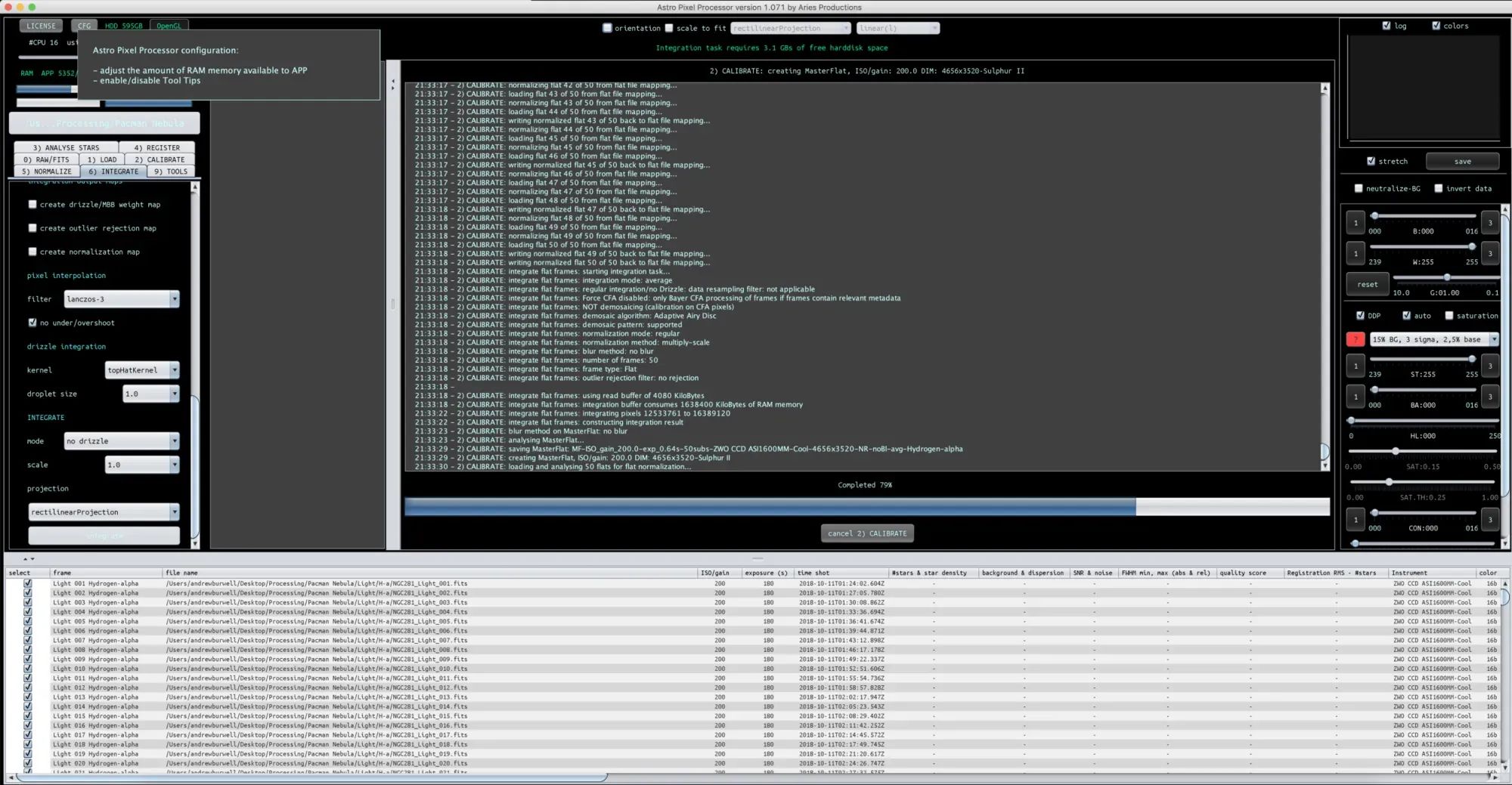Click the LICENSE button
Screen dimensions: 1512x785
pos(41,25)
